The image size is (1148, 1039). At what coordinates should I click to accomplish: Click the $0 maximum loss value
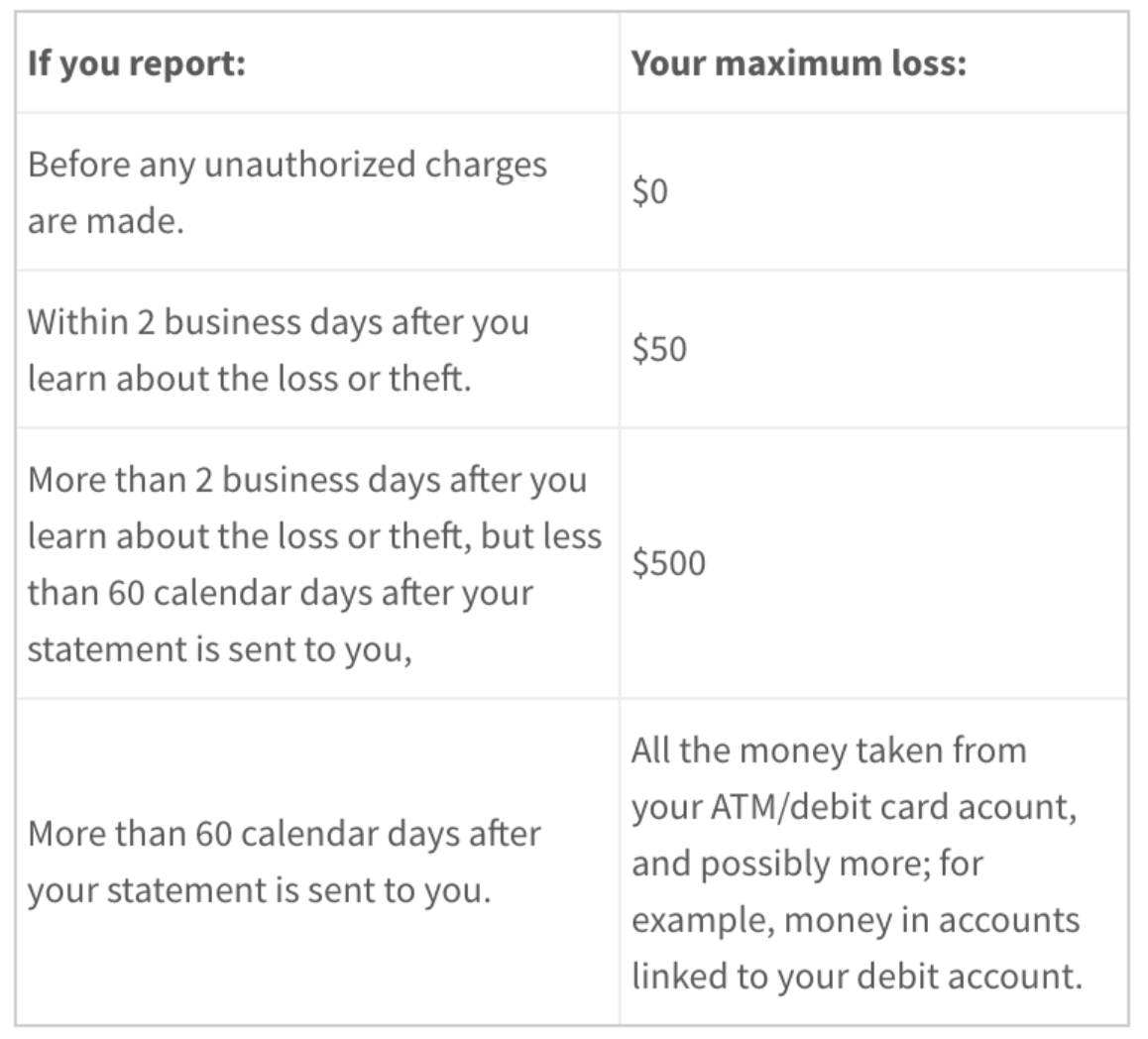[649, 191]
